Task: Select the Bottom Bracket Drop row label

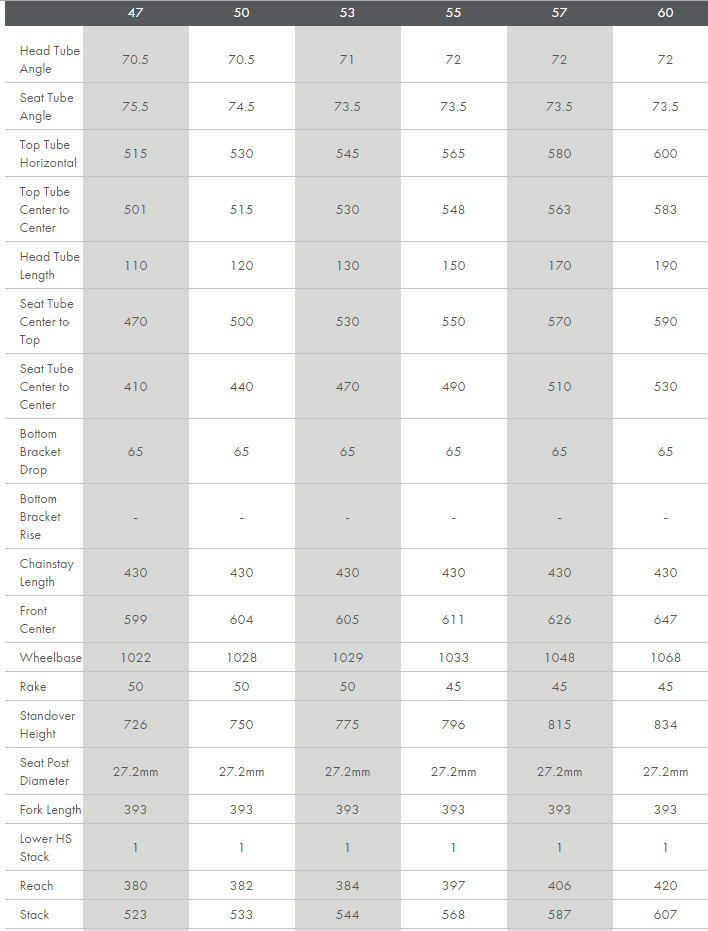Action: [x=40, y=452]
